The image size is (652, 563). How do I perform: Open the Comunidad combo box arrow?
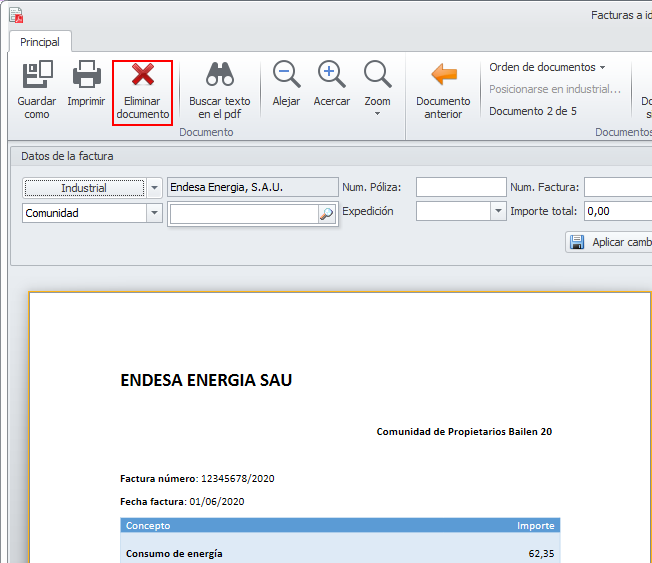154,213
